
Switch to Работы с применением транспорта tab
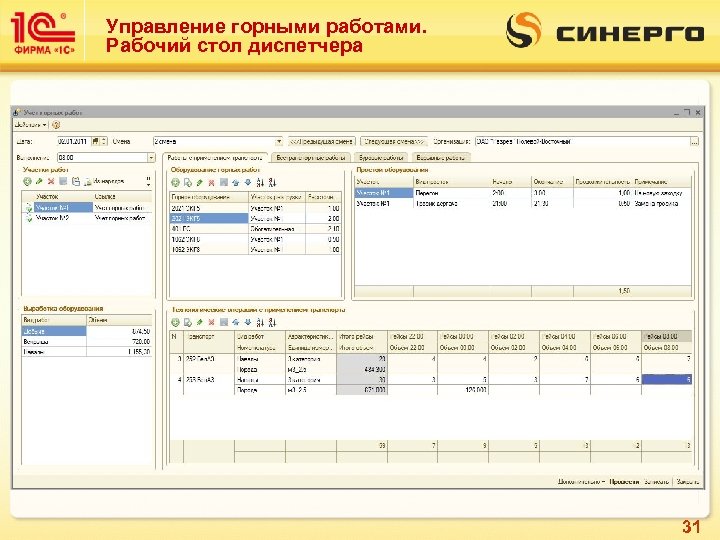tap(215, 158)
